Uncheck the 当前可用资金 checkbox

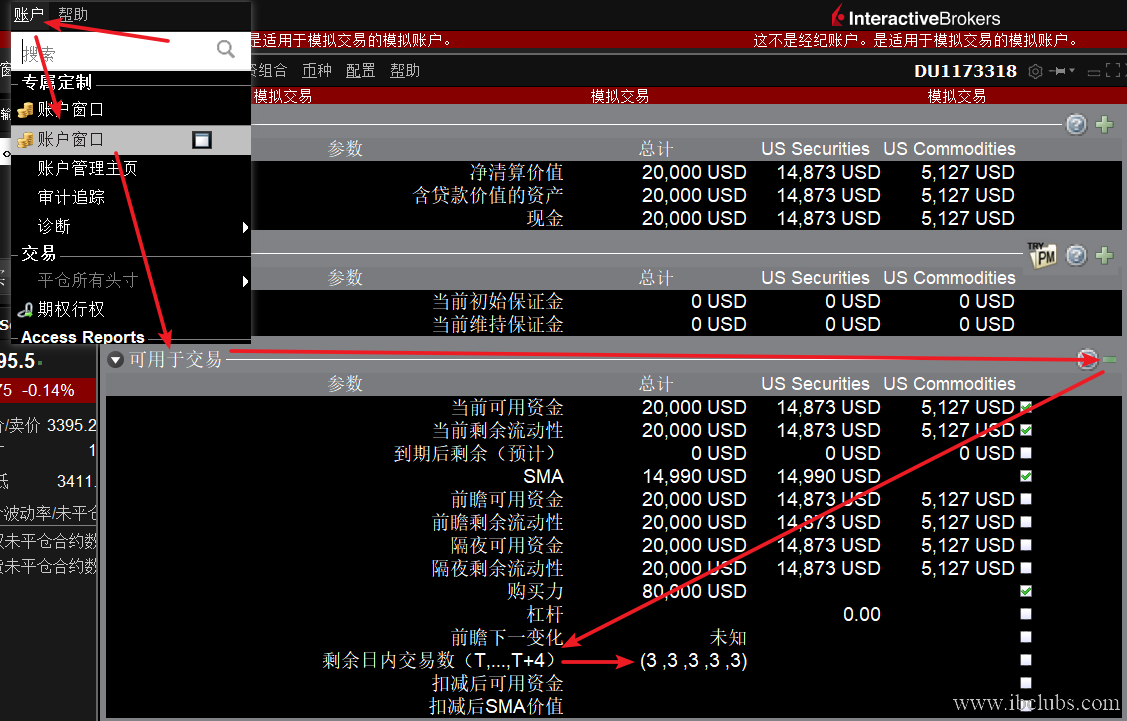[x=1026, y=408]
